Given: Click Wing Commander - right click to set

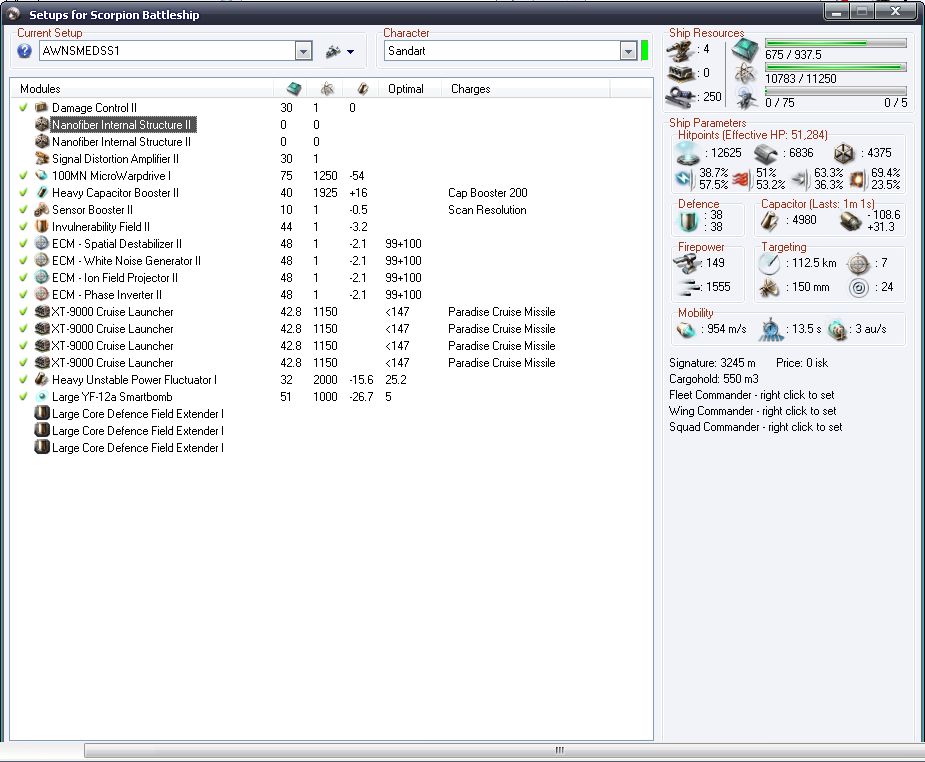Looking at the screenshot, I should coord(752,411).
